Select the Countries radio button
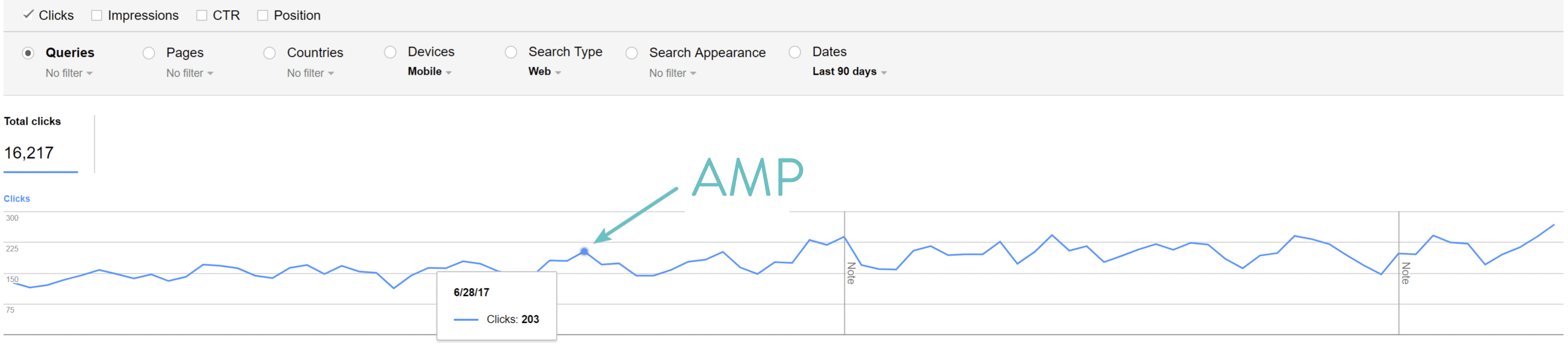1568x358 pixels. [x=269, y=53]
